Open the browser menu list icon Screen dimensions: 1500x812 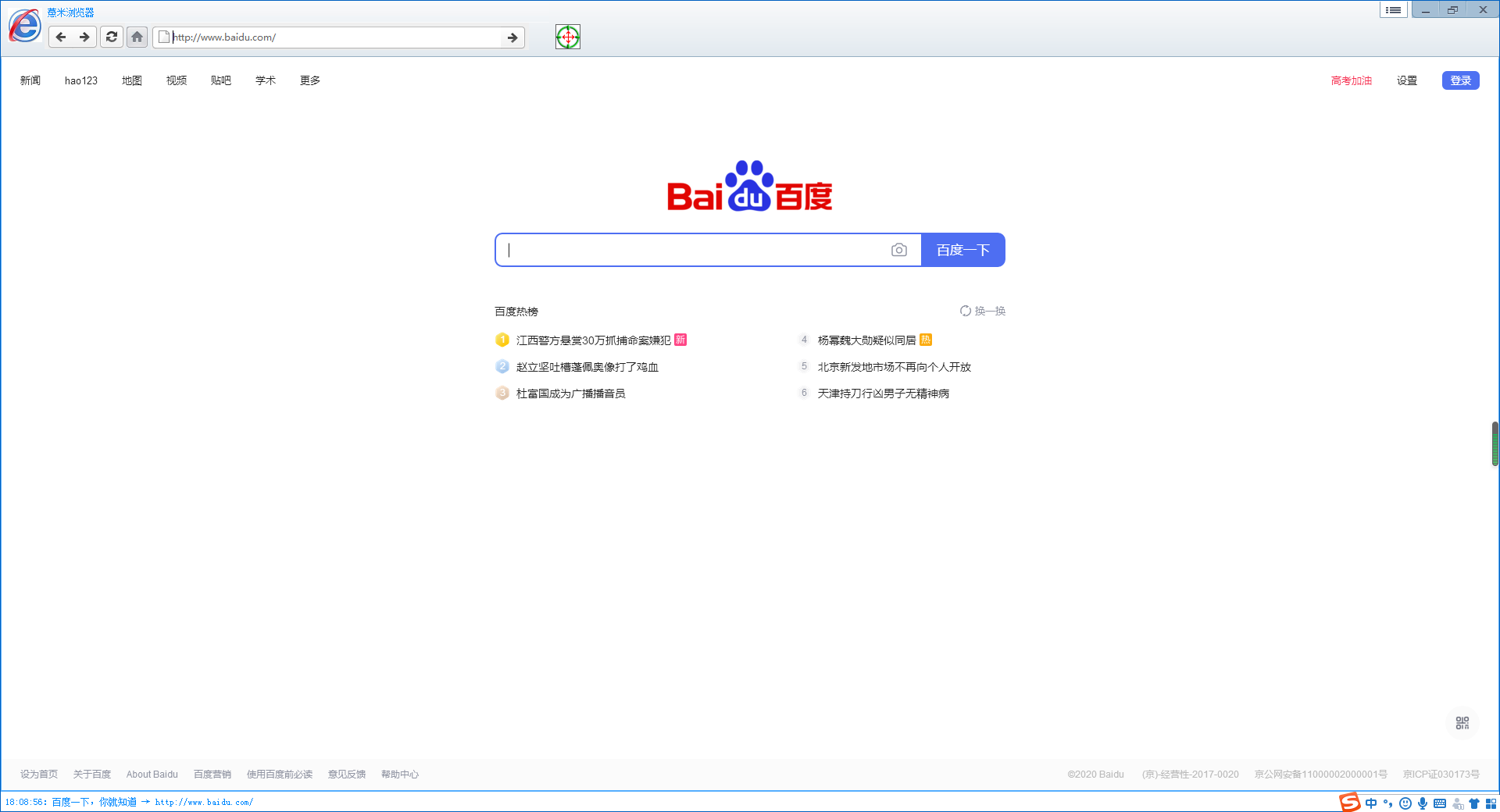coord(1393,10)
